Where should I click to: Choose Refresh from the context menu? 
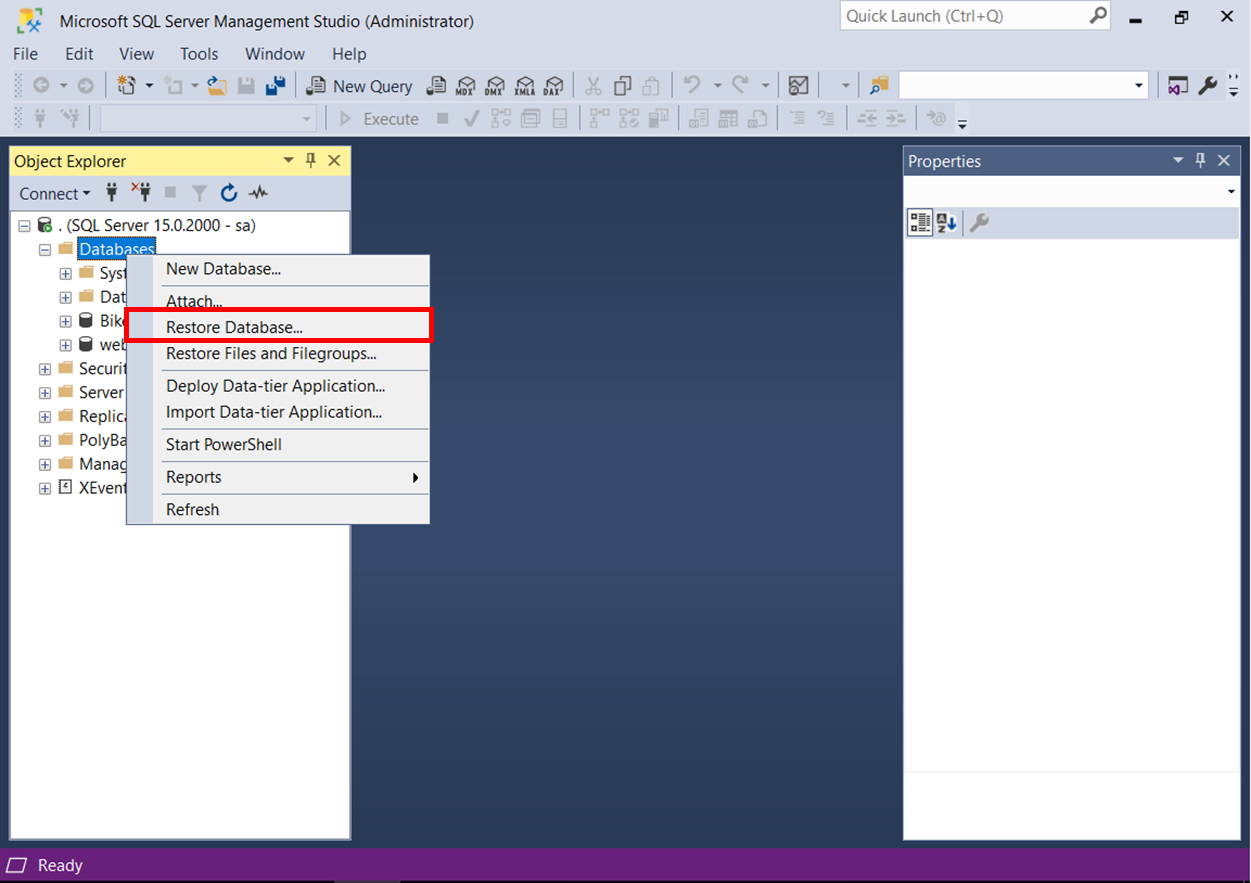(278, 509)
